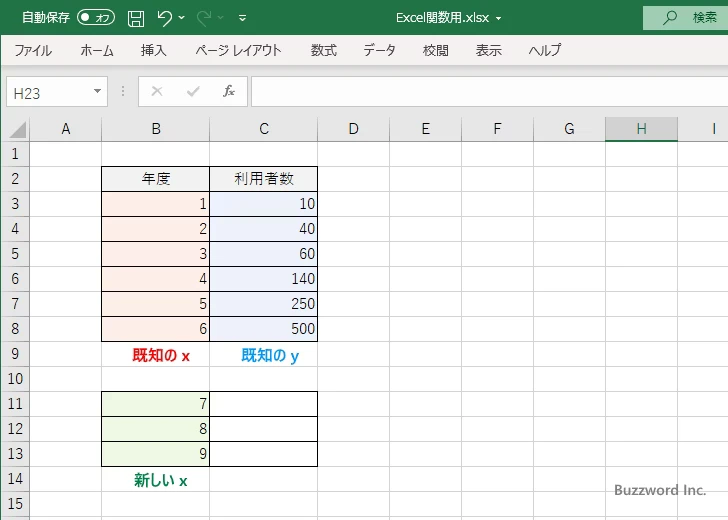Select year cell 1 in row 3
The image size is (728, 520).
156,204
